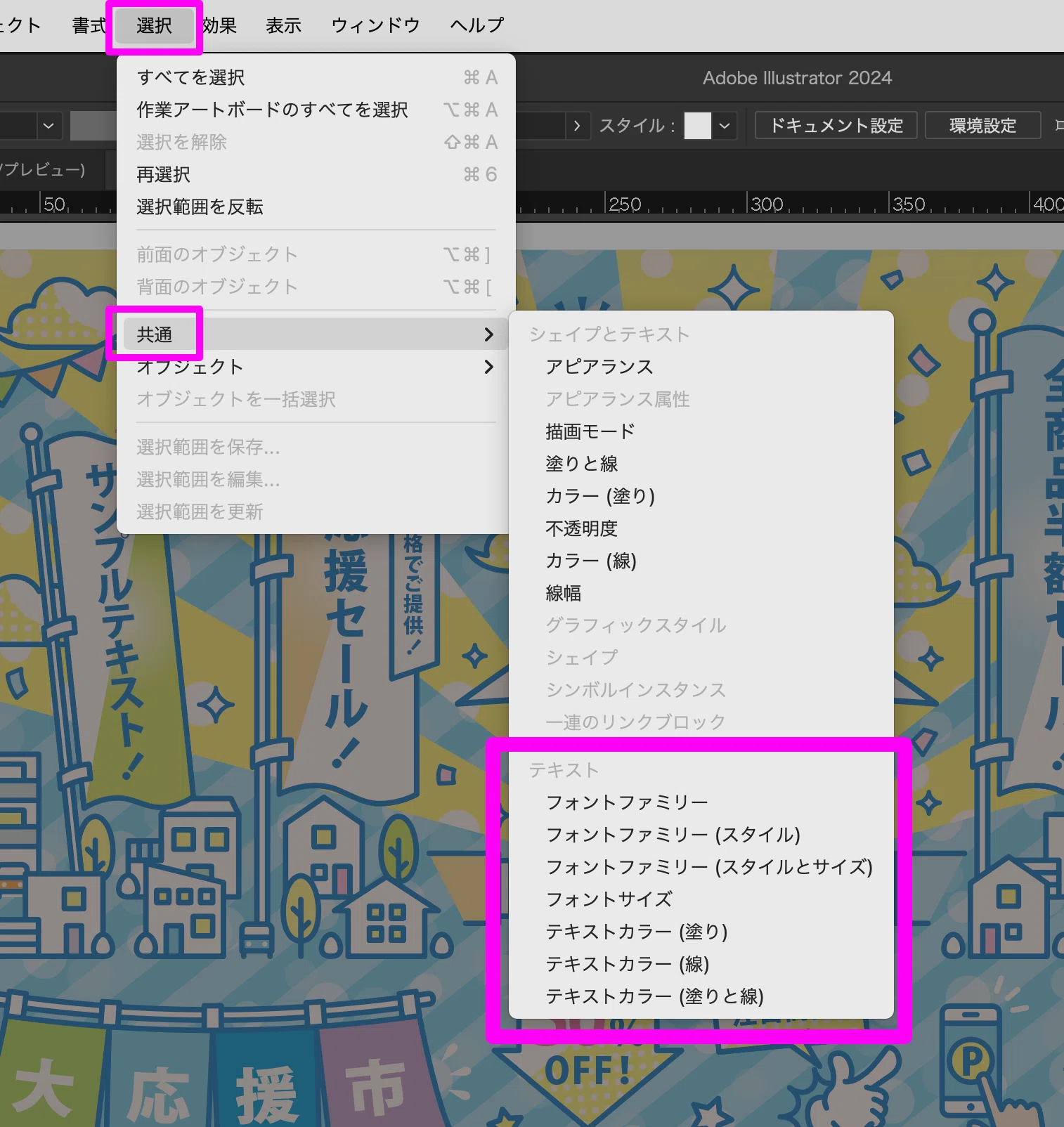Select フォントファミリー (スタイルとサイズ) option
The image size is (1064, 1127).
701,867
